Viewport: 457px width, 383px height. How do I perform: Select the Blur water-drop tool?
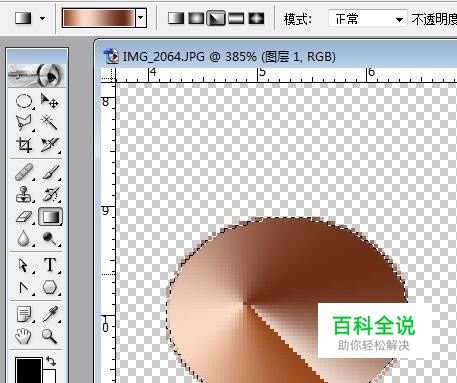click(24, 239)
